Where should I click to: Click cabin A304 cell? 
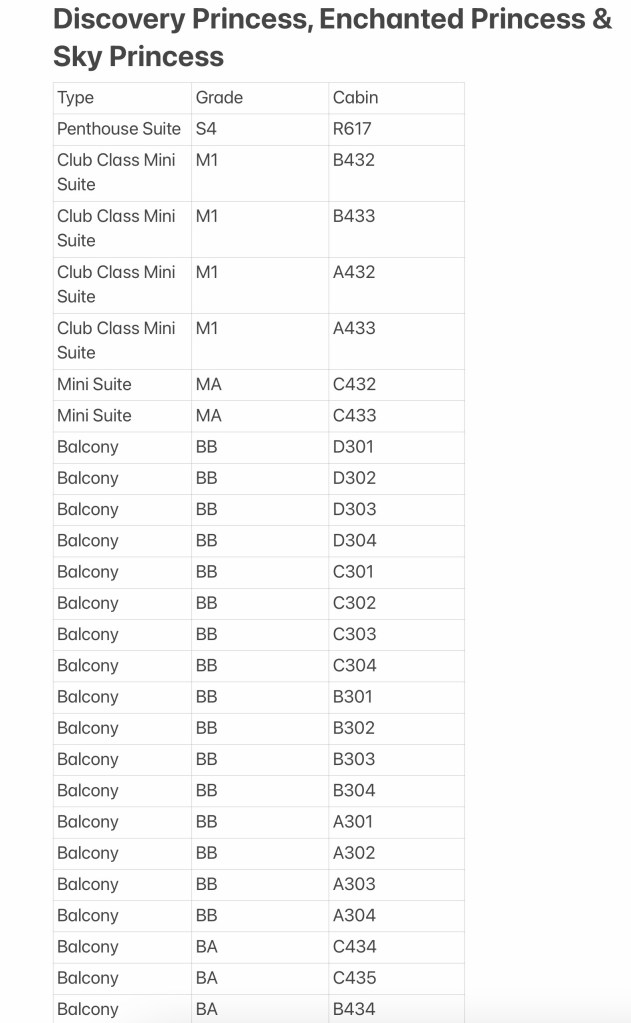(354, 915)
